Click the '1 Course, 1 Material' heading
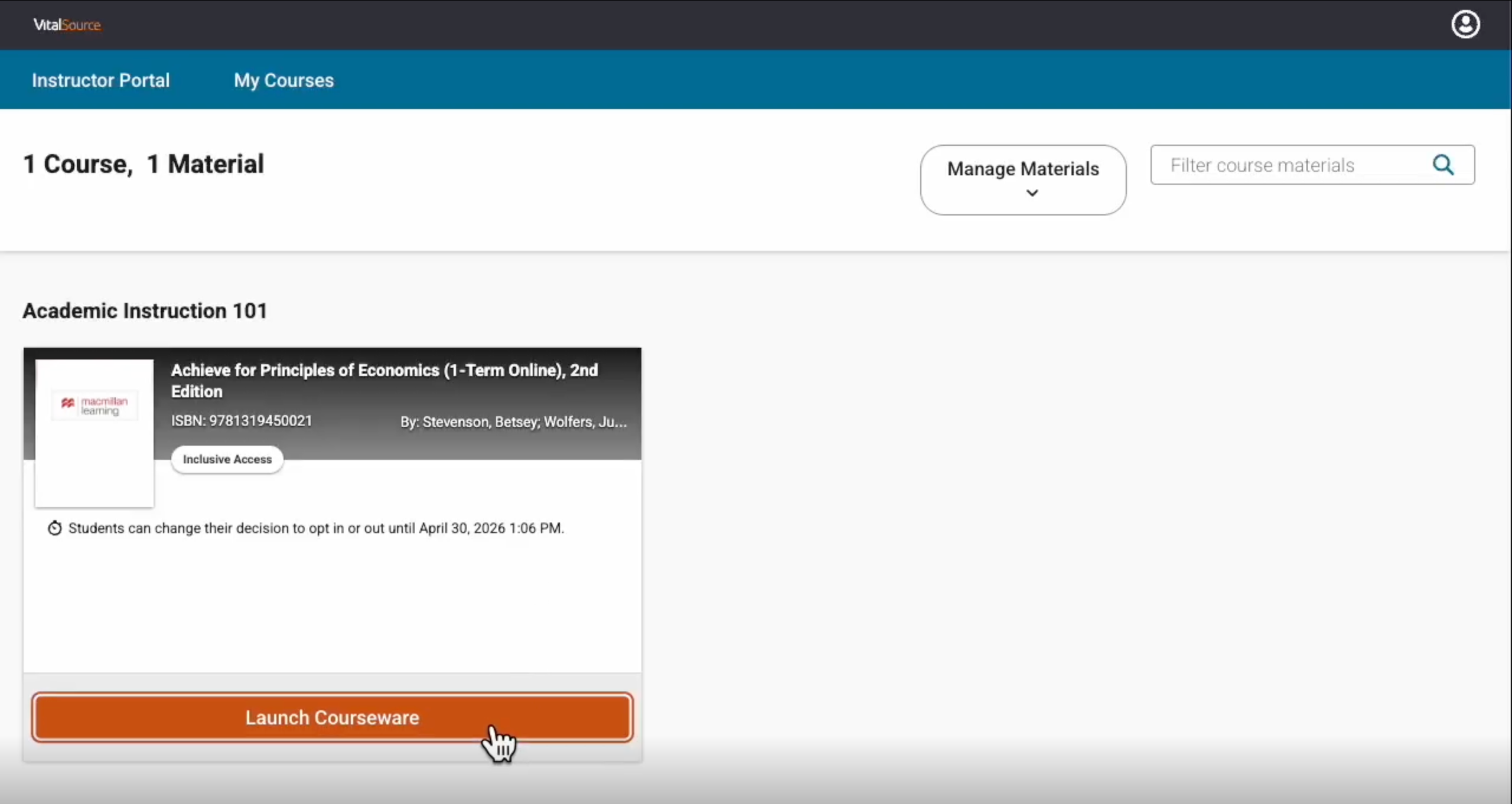Image resolution: width=1512 pixels, height=804 pixels. (143, 164)
